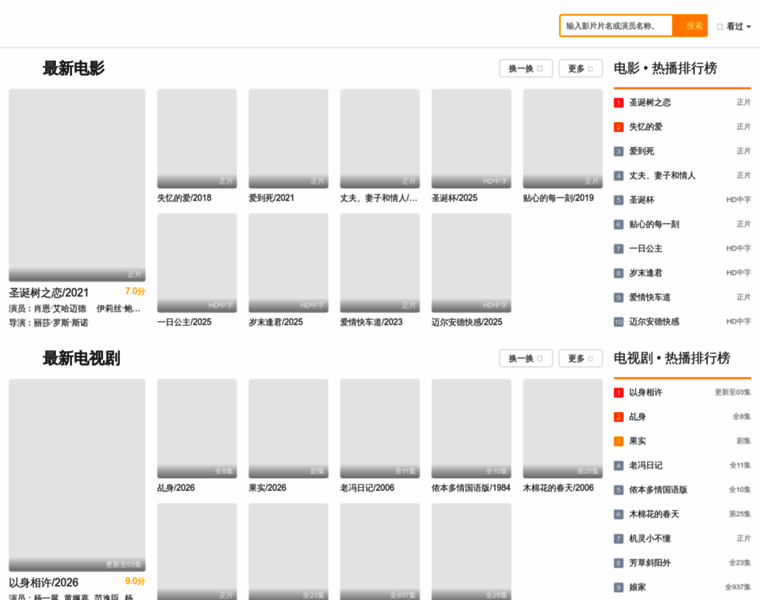The height and width of the screenshot is (600, 760).
Task: Select 圣诞树之恋 in the movie ranking list
Action: 682,102
